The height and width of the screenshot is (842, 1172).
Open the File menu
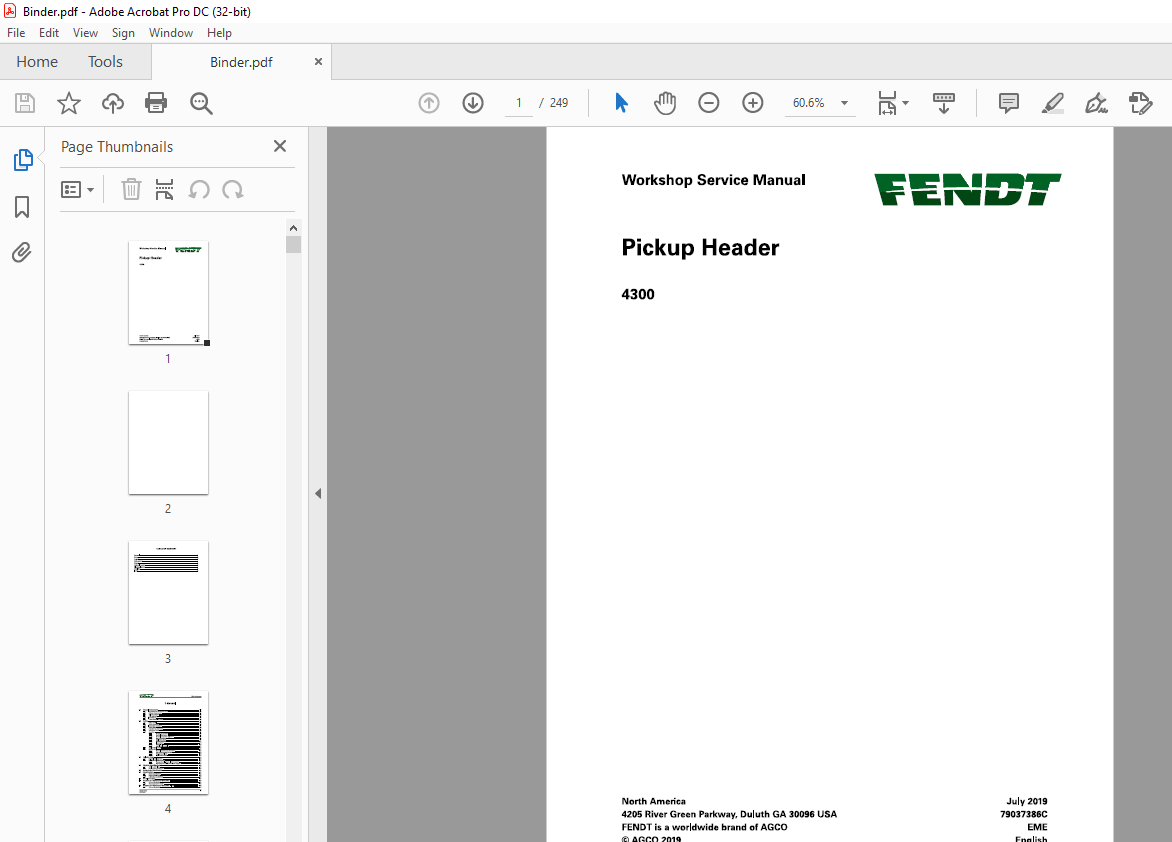[16, 33]
